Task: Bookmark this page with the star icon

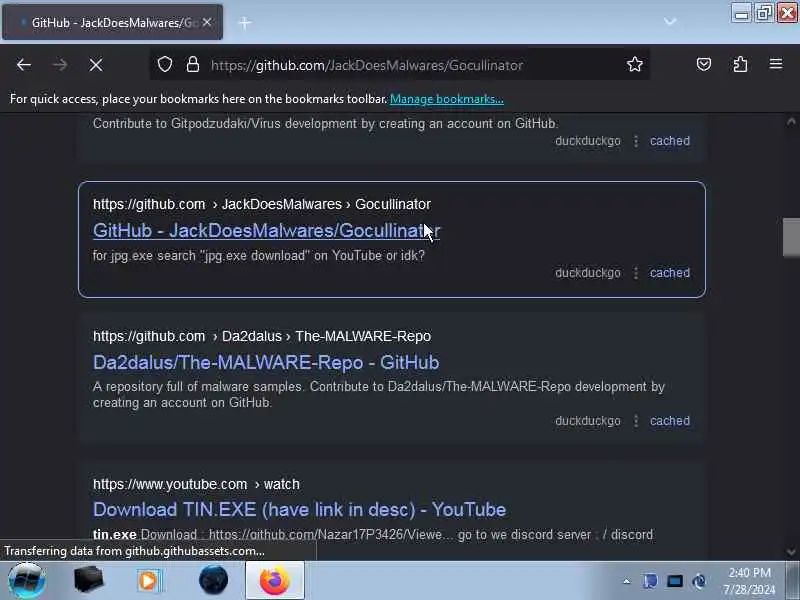Action: pos(635,64)
